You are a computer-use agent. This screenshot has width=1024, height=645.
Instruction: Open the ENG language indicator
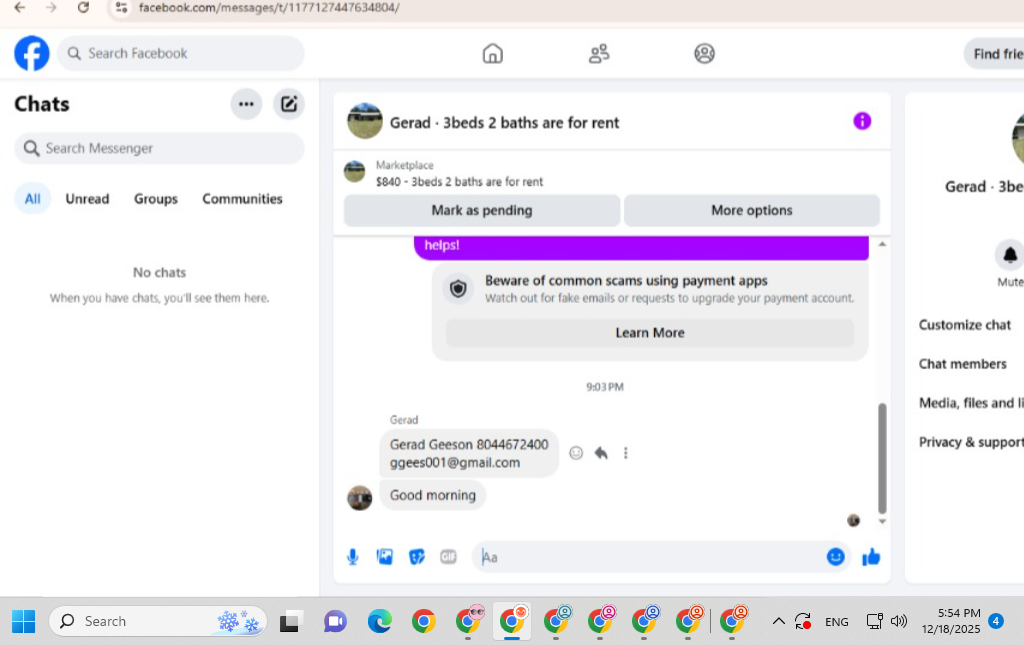click(837, 621)
